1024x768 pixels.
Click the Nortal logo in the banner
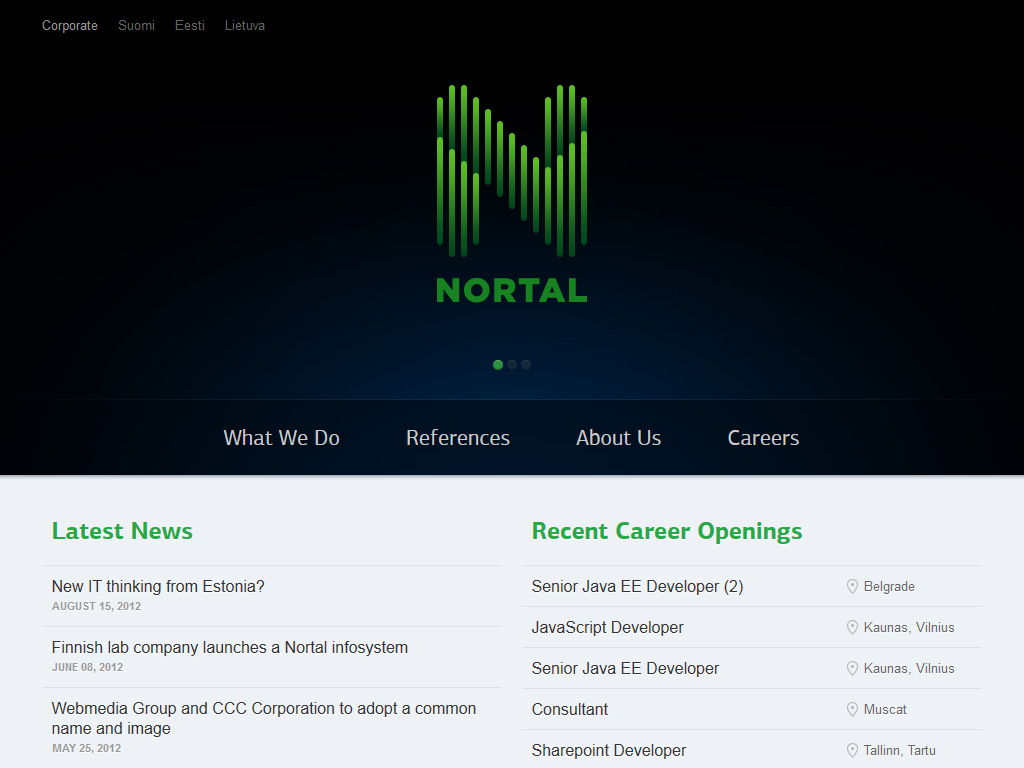point(512,193)
